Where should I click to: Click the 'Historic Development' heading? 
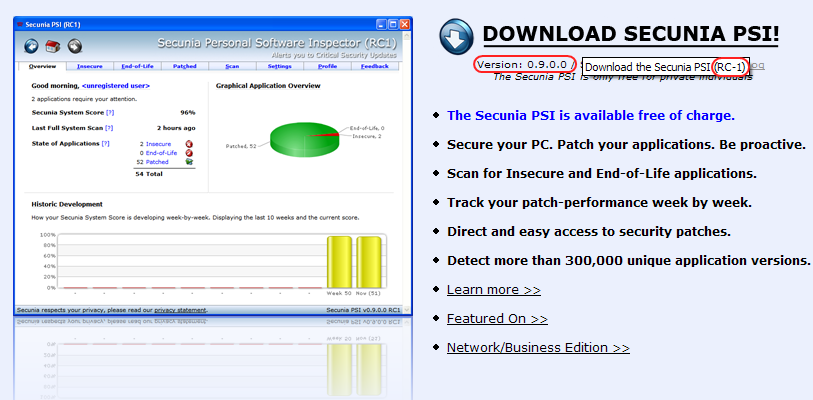point(67,204)
